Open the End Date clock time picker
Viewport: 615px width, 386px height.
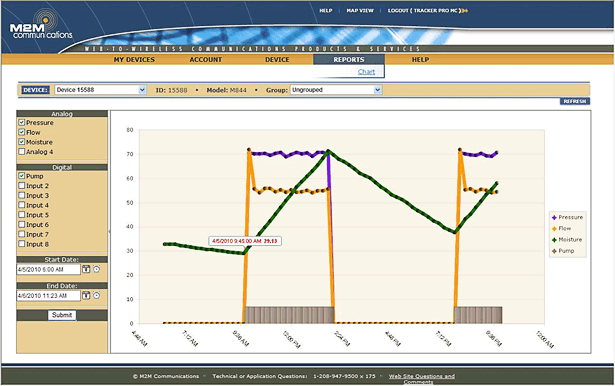[96, 295]
